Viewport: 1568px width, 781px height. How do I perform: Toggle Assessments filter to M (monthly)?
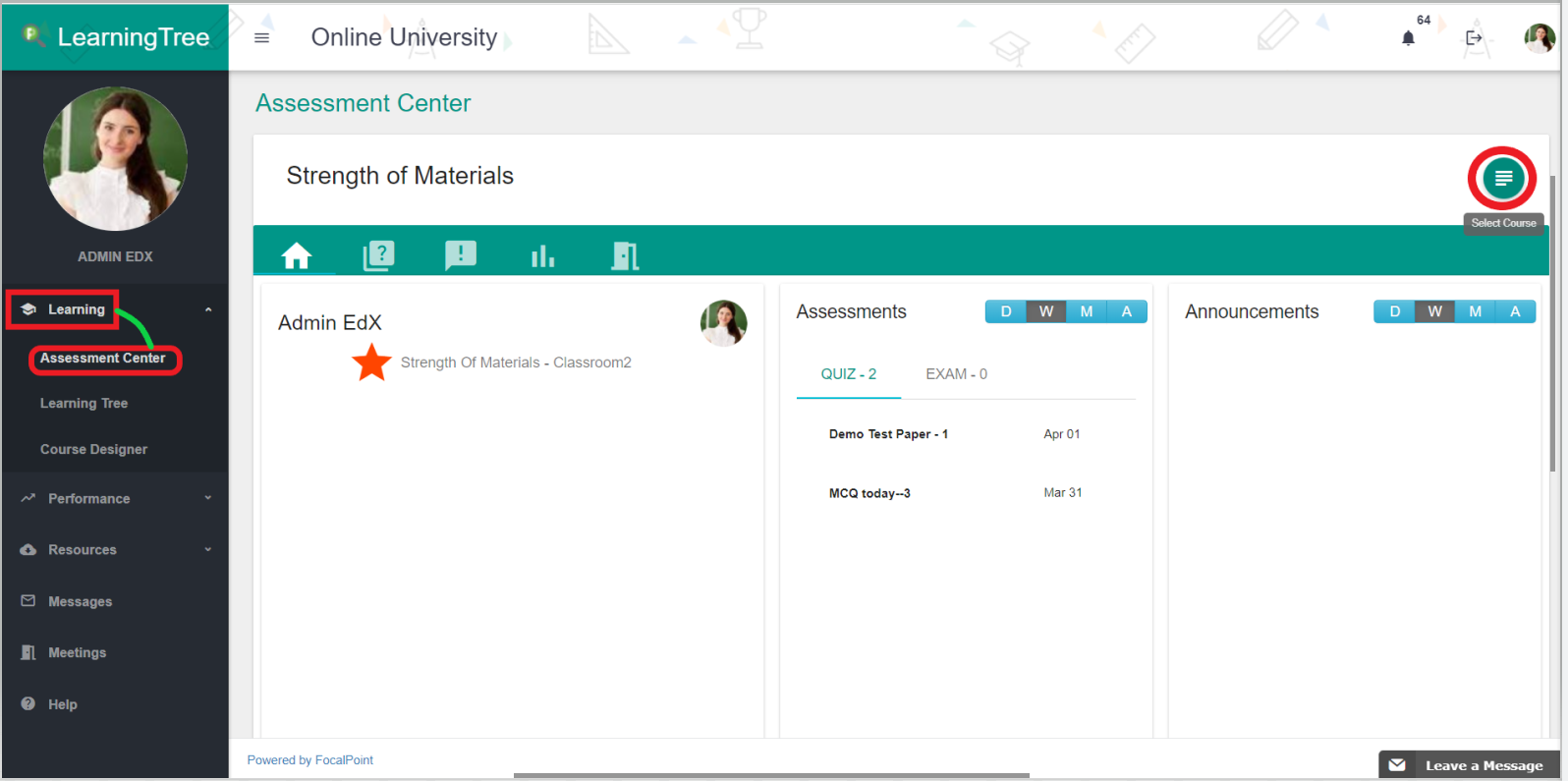tap(1086, 311)
